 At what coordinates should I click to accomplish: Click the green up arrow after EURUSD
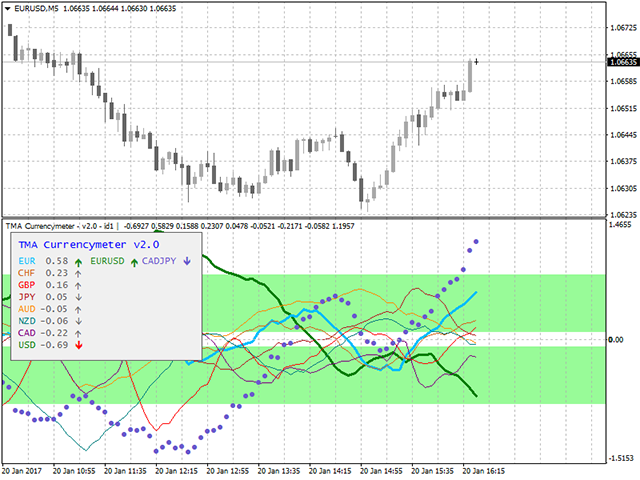tap(134, 262)
